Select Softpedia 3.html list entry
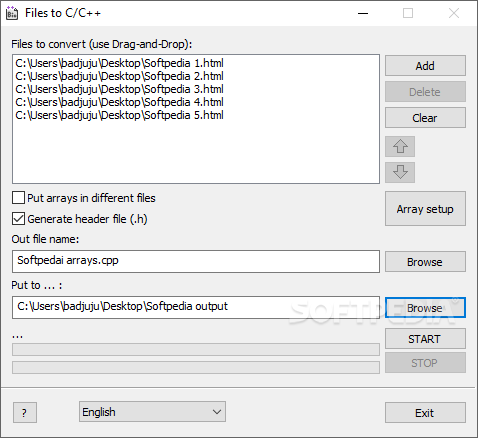 click(x=119, y=89)
